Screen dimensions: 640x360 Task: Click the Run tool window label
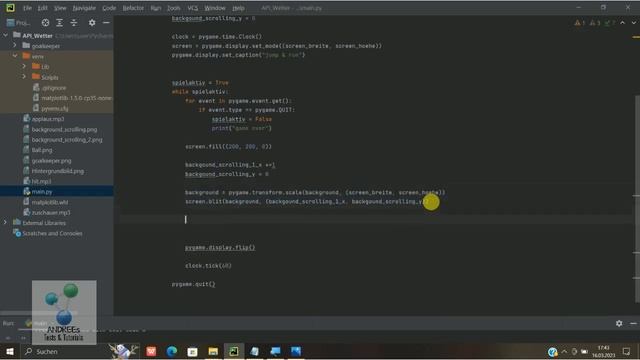point(8,323)
